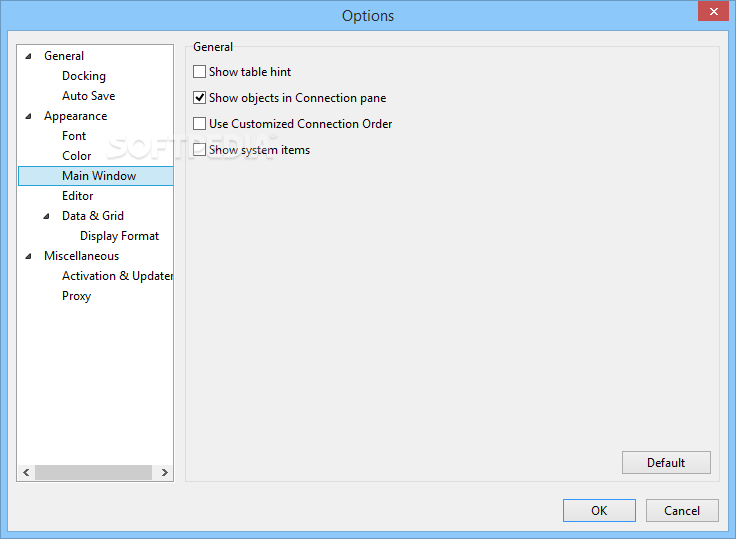Open the Docking settings page

pyautogui.click(x=84, y=76)
